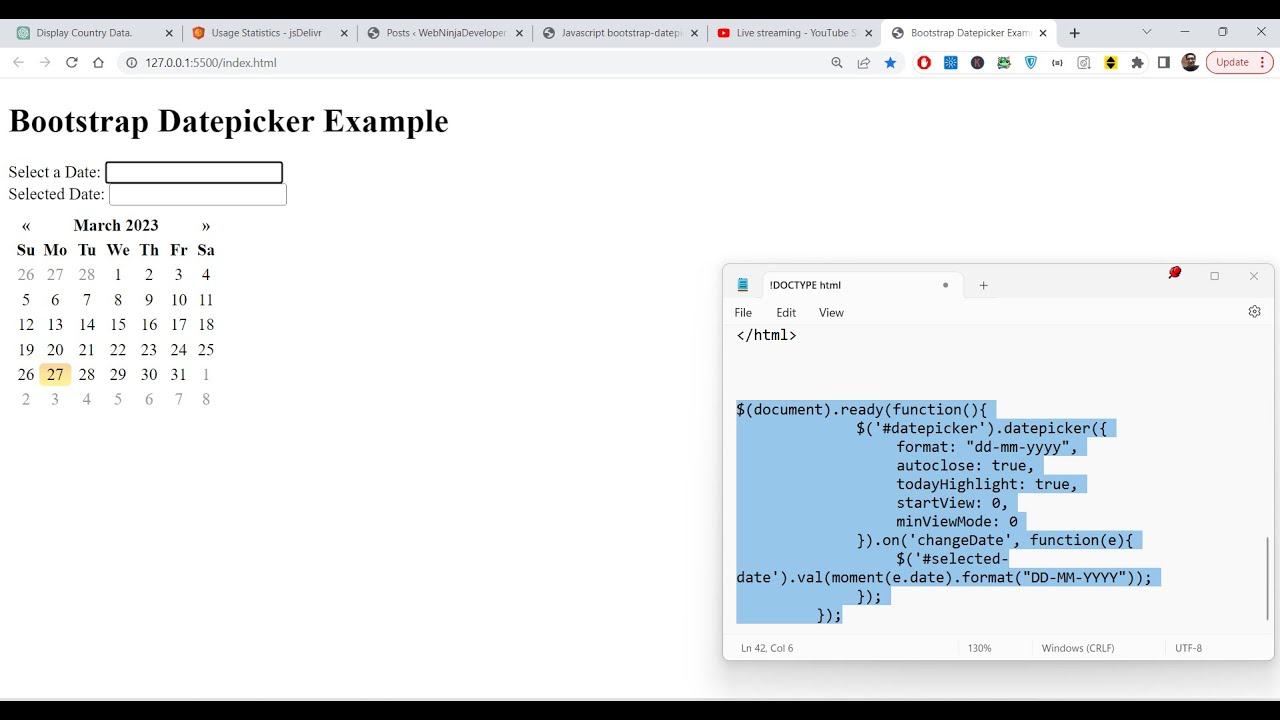Click the Home icon in Chrome toolbar
The image size is (1280, 720).
point(98,62)
